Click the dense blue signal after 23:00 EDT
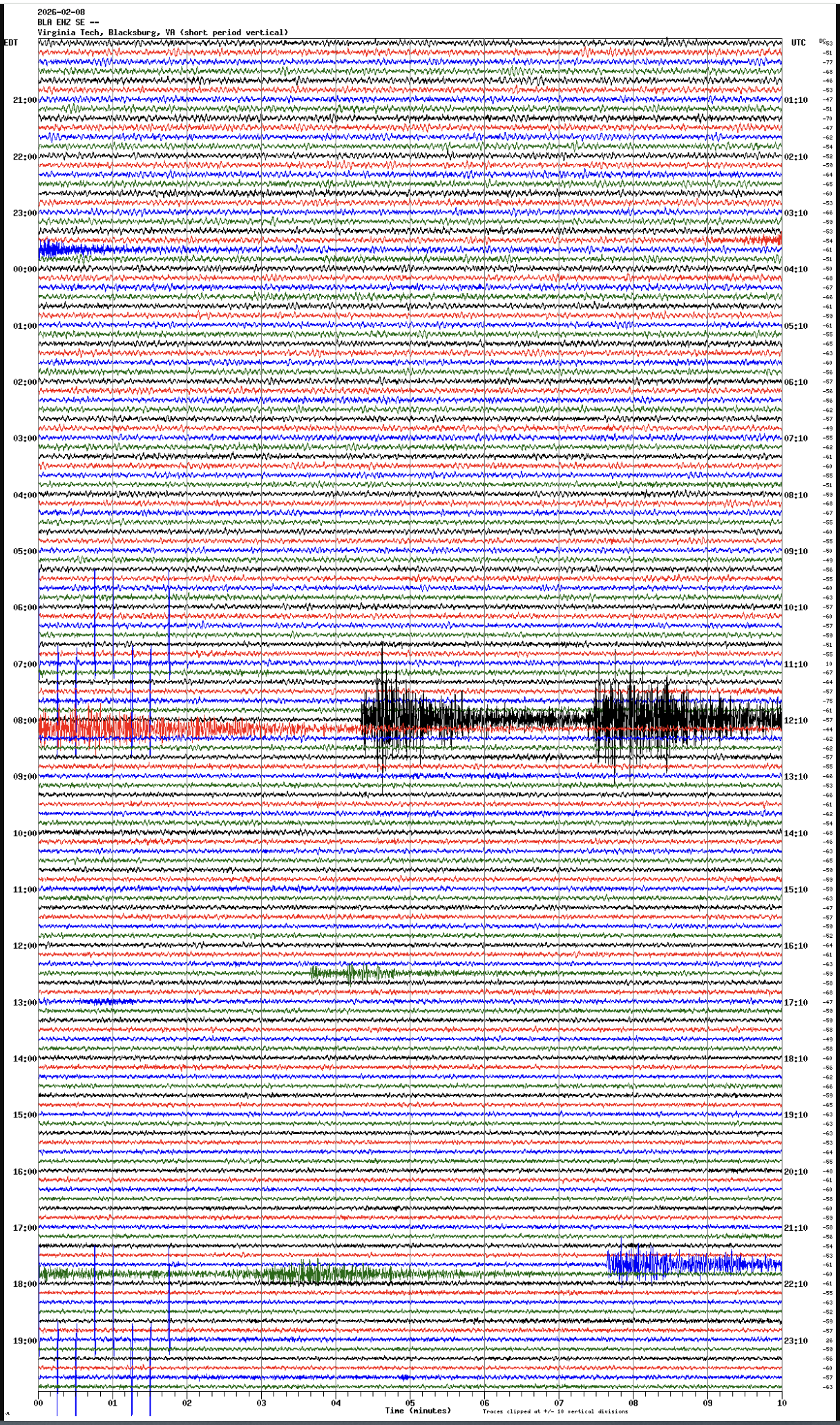This screenshot has width=840, height=1425. [69, 249]
